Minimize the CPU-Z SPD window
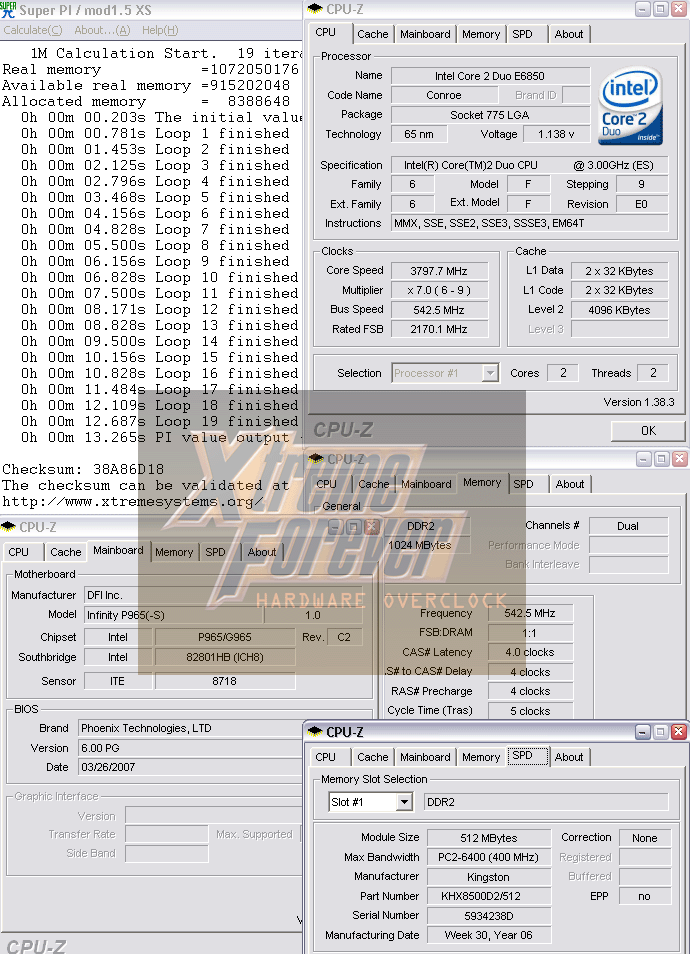 (643, 731)
